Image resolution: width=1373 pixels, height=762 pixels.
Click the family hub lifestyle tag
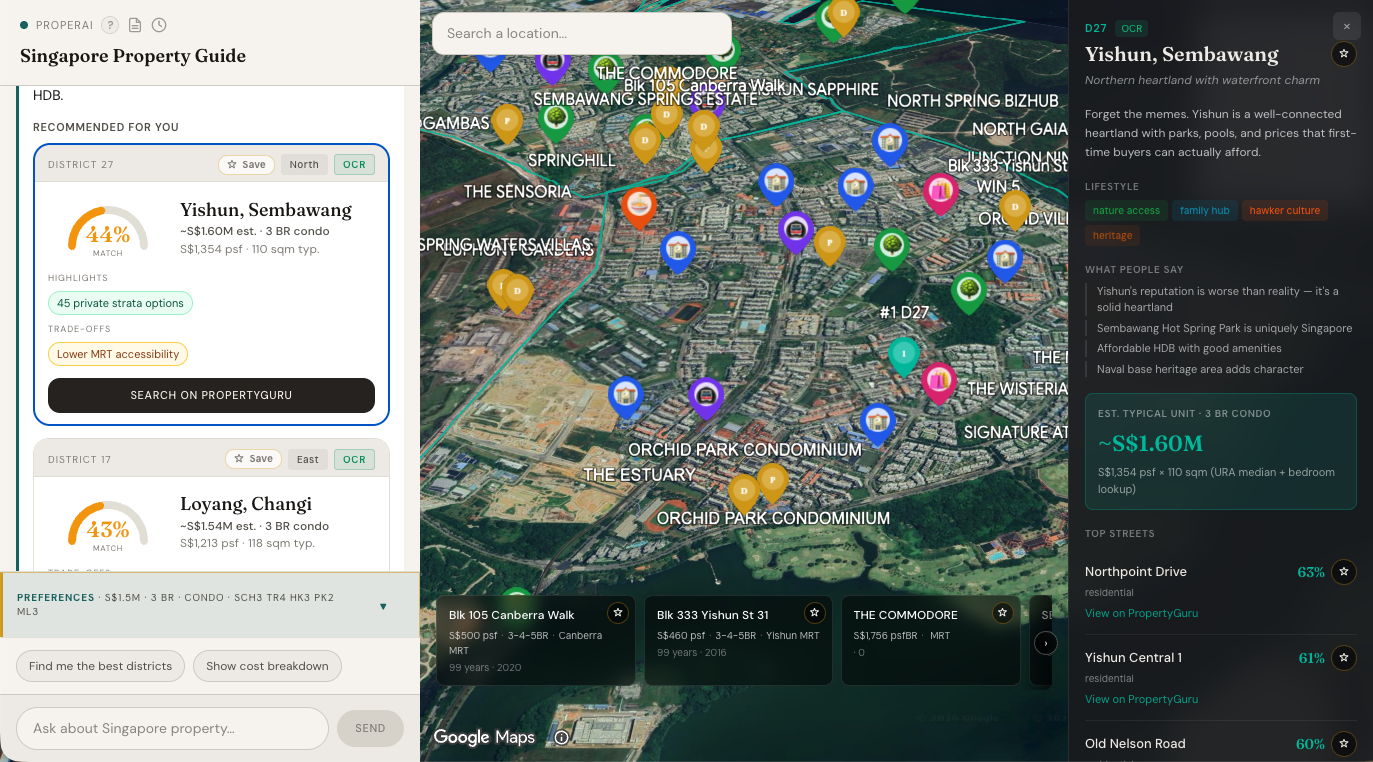click(1204, 211)
